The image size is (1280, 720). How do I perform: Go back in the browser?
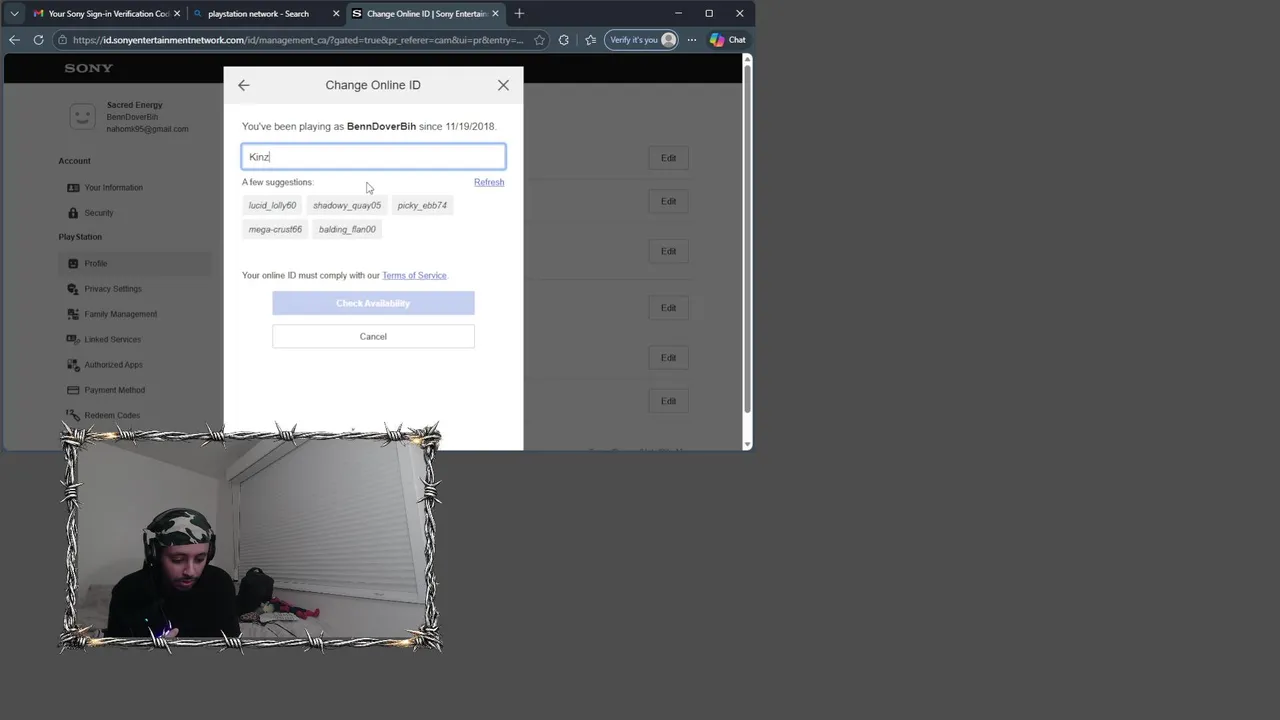(14, 40)
